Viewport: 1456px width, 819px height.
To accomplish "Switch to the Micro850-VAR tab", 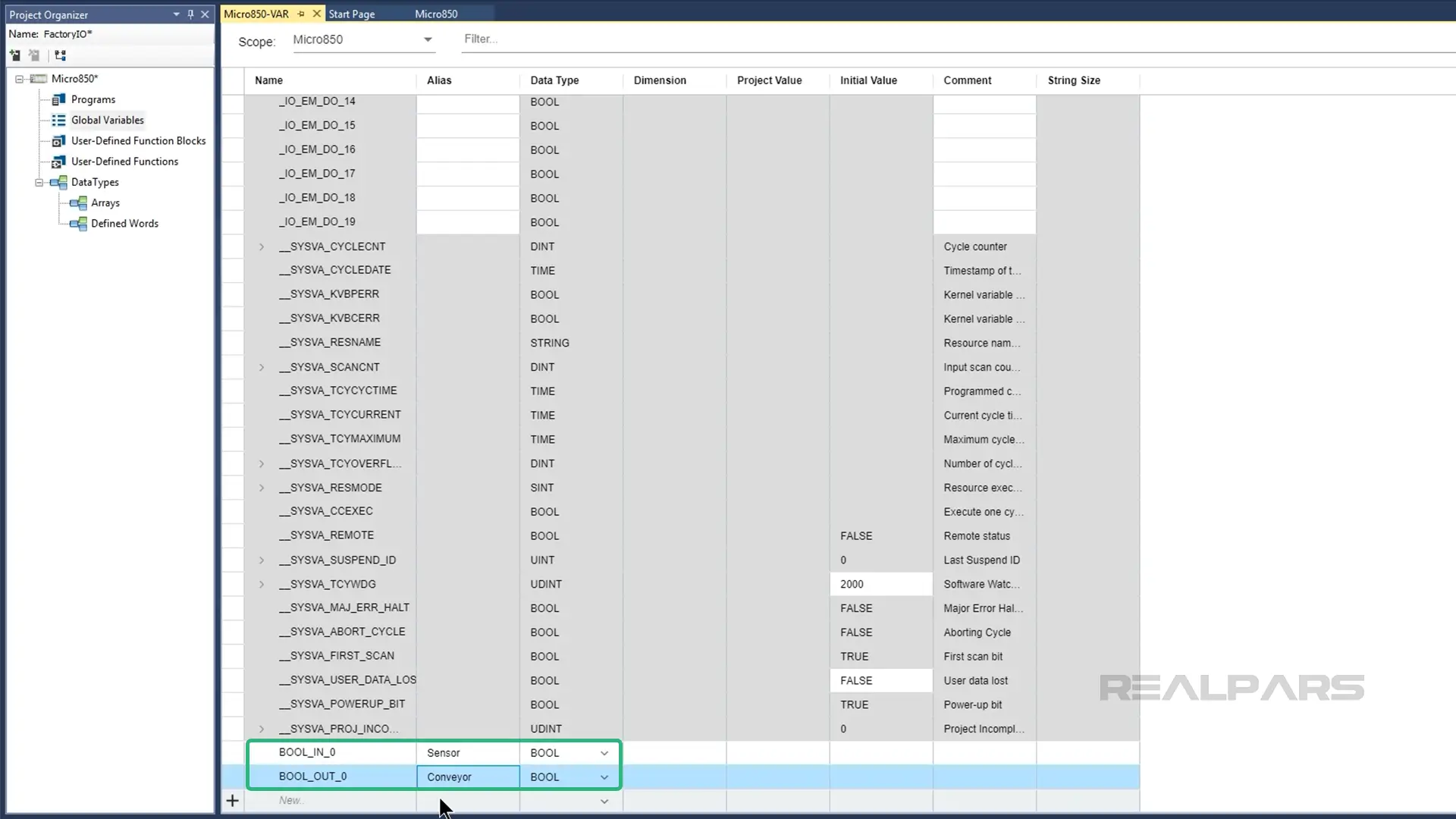I will [x=256, y=14].
